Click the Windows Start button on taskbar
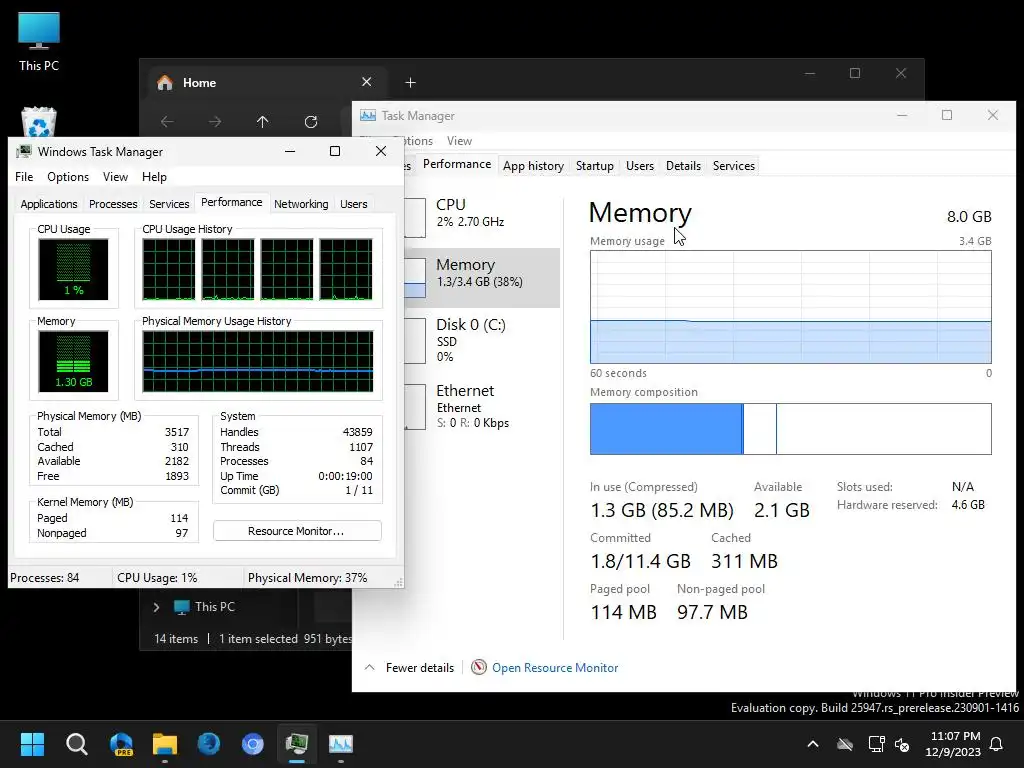 point(32,743)
